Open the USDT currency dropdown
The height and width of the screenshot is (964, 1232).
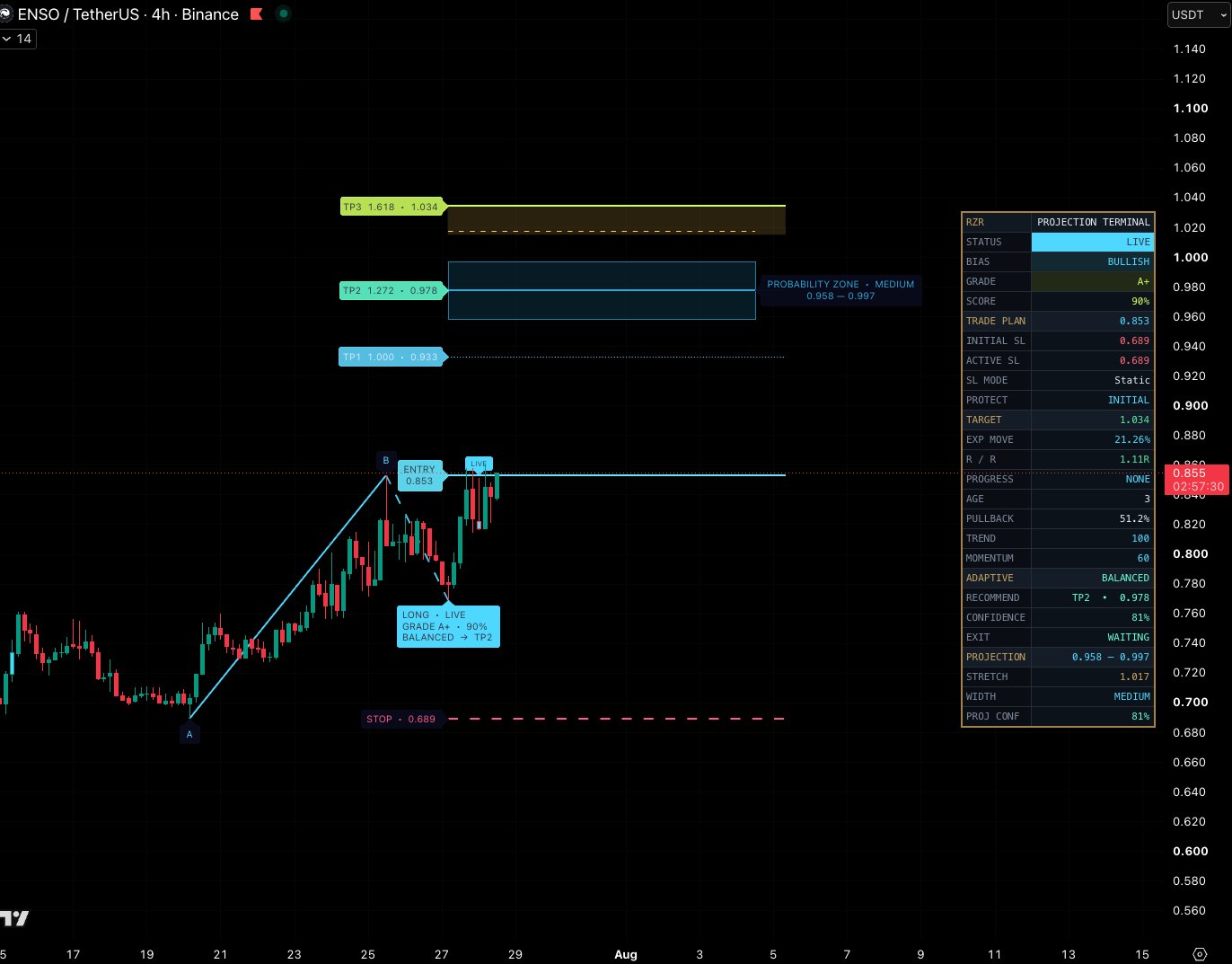coord(1199,14)
